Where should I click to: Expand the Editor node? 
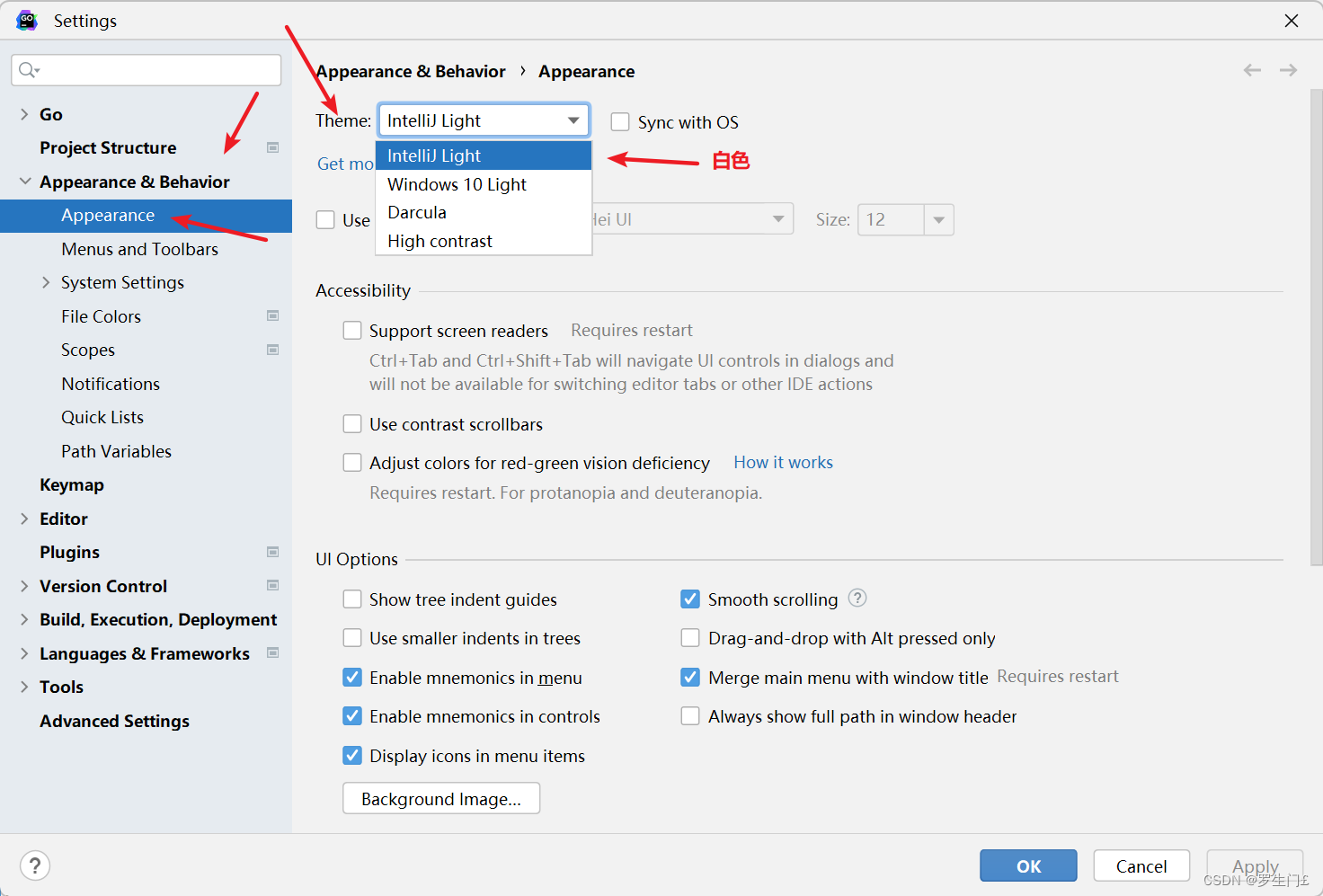24,519
